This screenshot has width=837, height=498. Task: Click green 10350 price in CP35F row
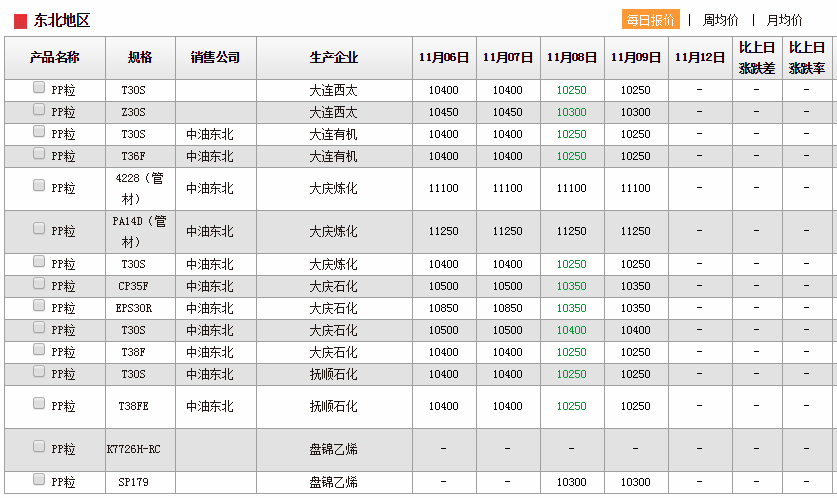572,286
